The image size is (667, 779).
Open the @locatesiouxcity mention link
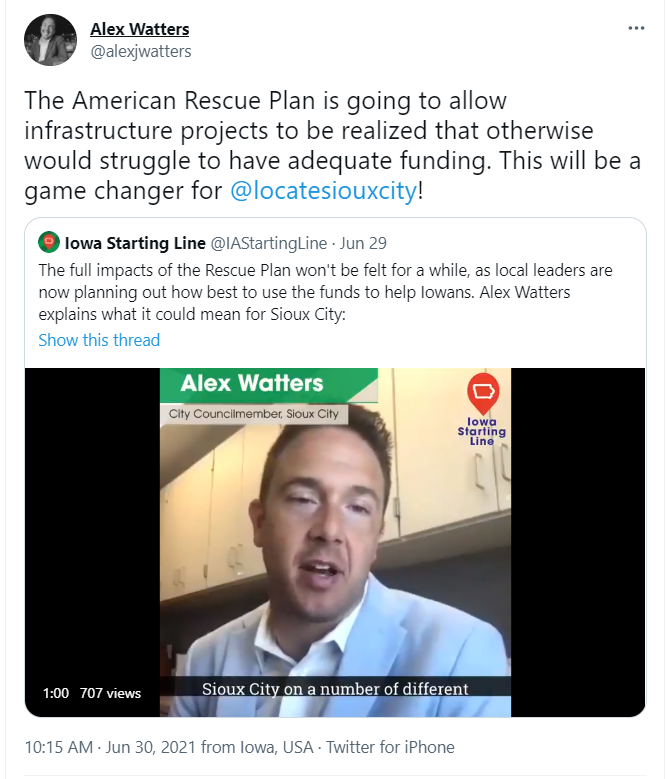pyautogui.click(x=323, y=191)
